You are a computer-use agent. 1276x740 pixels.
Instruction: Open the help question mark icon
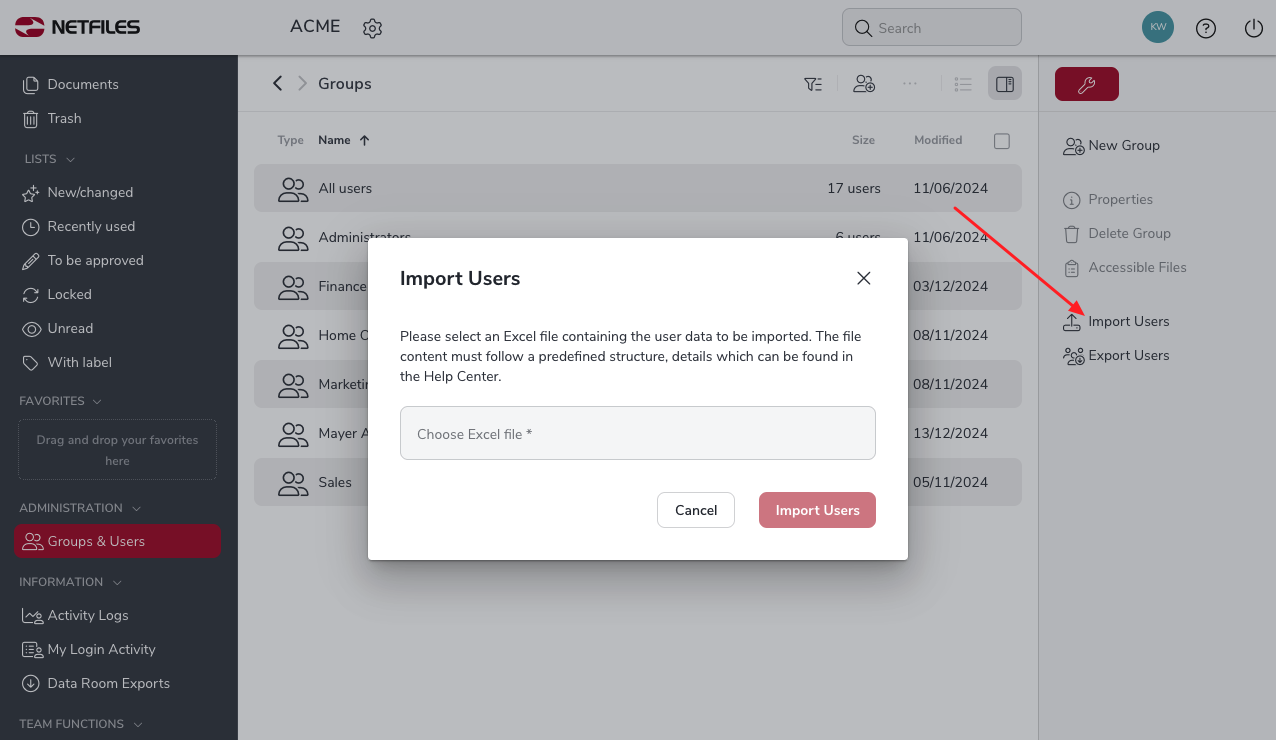(x=1206, y=28)
